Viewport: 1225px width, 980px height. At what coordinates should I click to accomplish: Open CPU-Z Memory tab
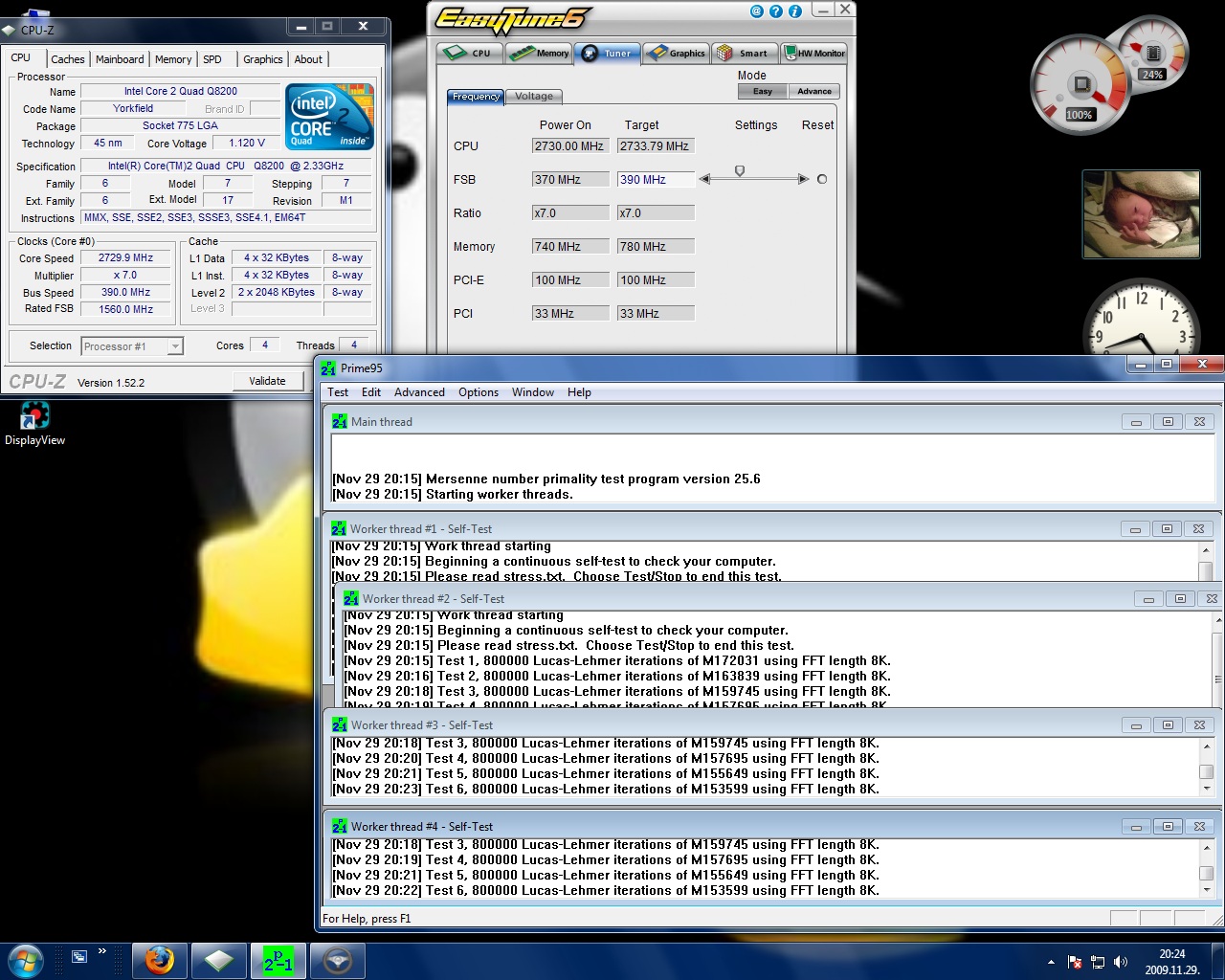[173, 59]
